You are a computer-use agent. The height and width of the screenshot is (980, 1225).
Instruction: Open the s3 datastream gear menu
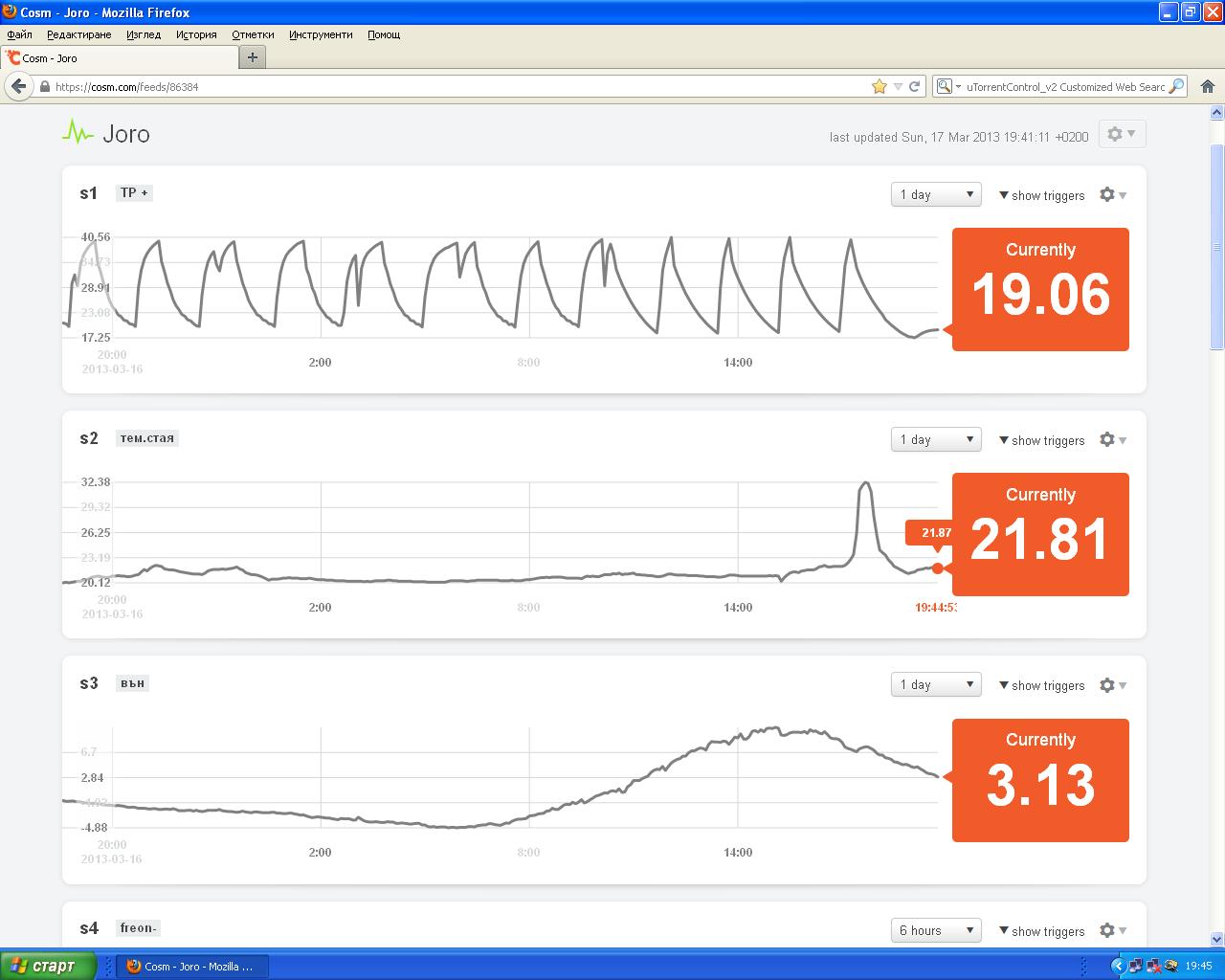click(1112, 685)
